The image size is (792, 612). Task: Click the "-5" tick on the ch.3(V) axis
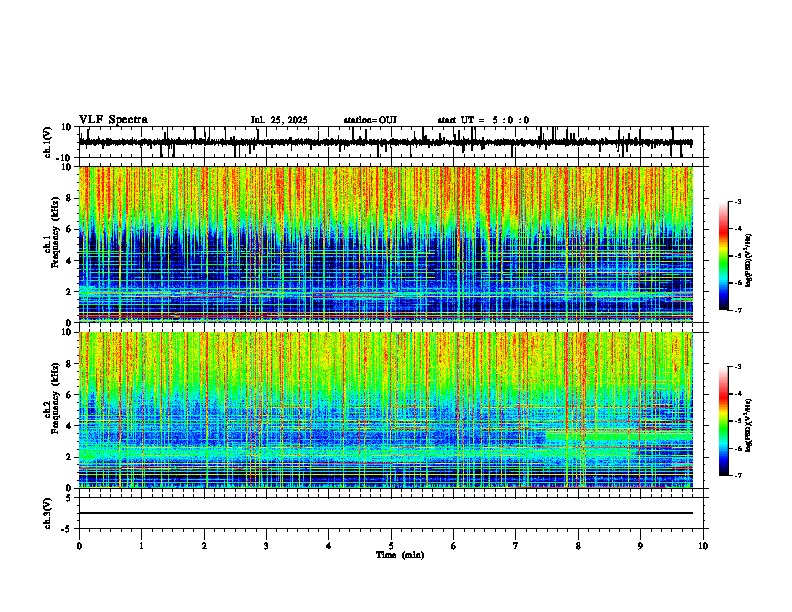pyautogui.click(x=68, y=529)
